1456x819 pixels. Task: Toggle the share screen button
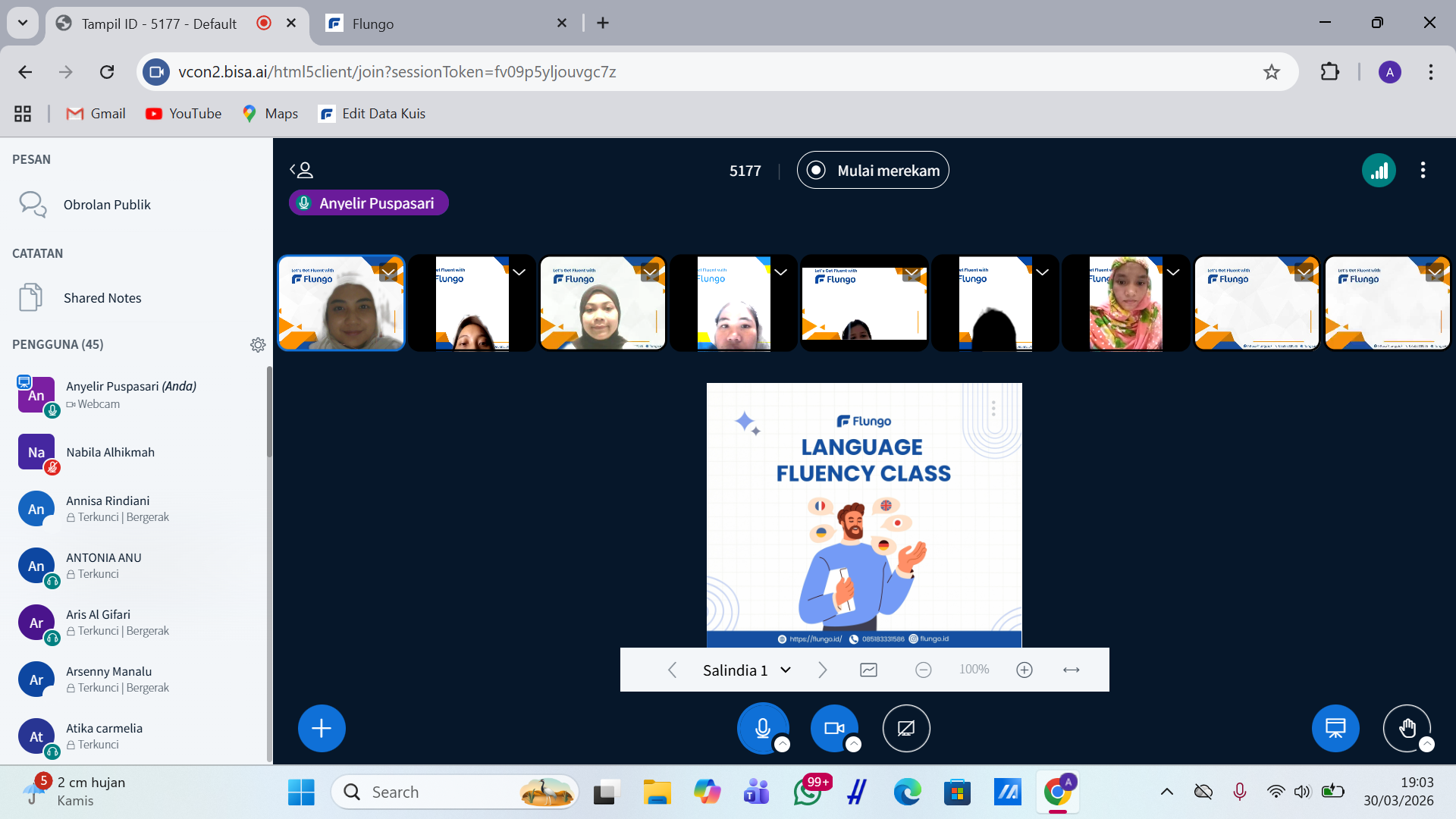coord(906,729)
